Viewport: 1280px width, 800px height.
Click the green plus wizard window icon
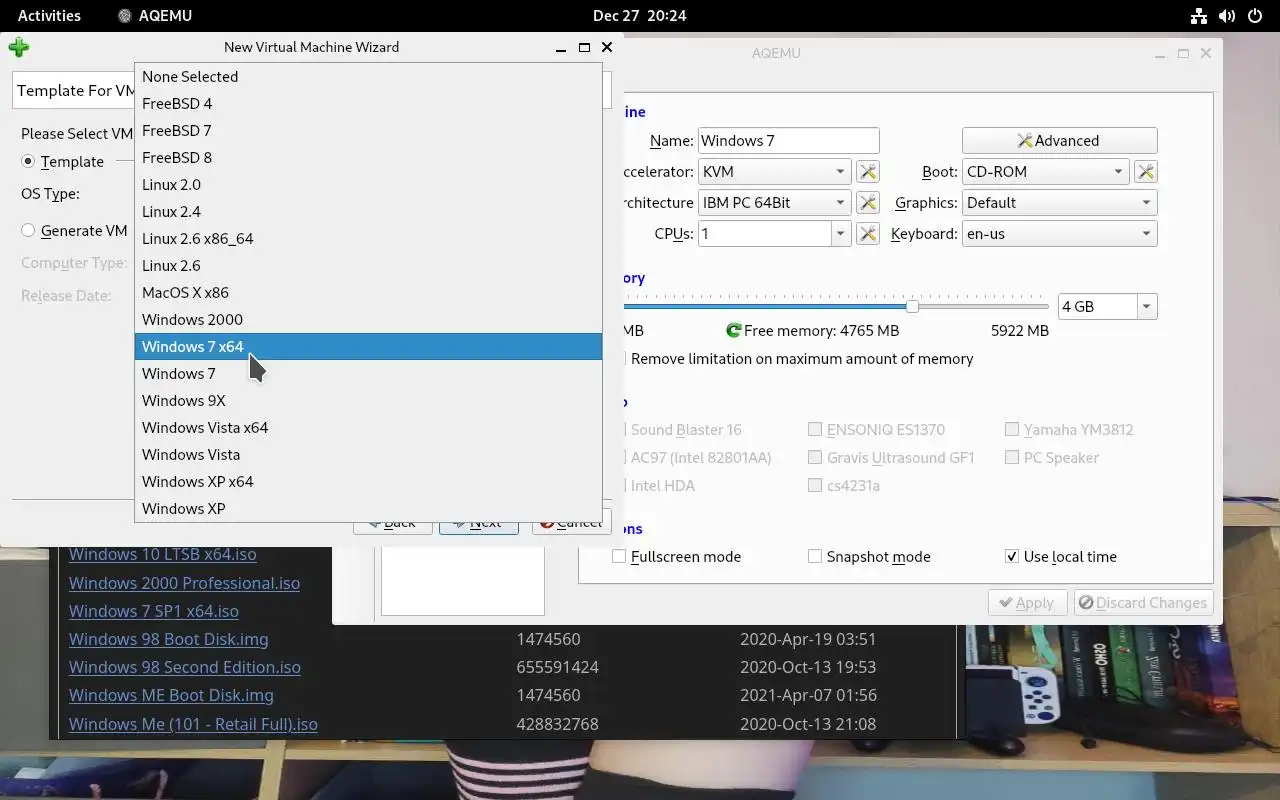pos(18,47)
